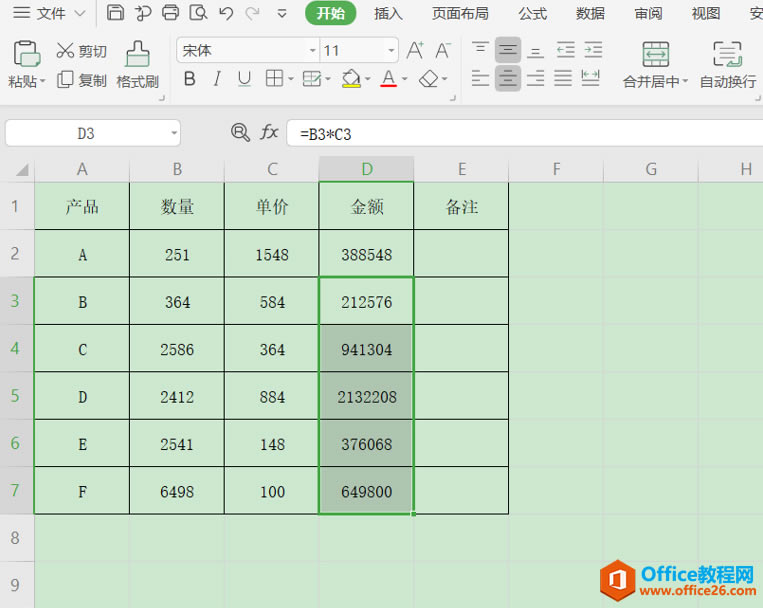Increase font size with larger A
Image resolution: width=763 pixels, height=608 pixels.
pyautogui.click(x=415, y=50)
